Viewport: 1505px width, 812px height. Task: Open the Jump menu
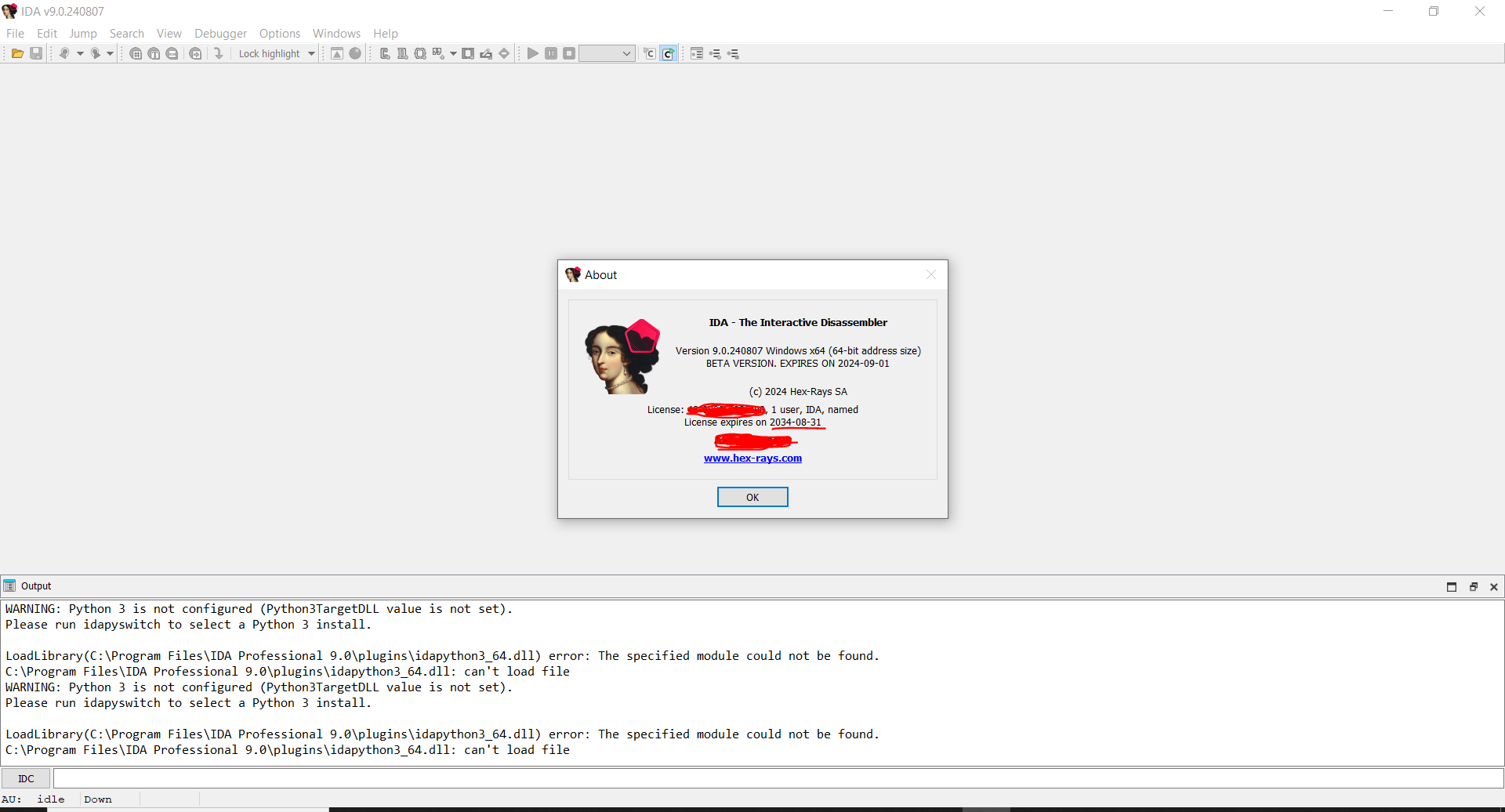(x=83, y=33)
